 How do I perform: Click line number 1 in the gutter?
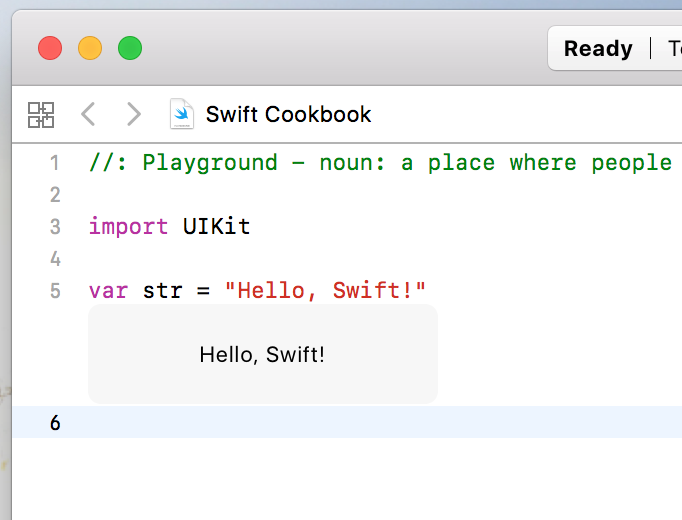coord(54,163)
